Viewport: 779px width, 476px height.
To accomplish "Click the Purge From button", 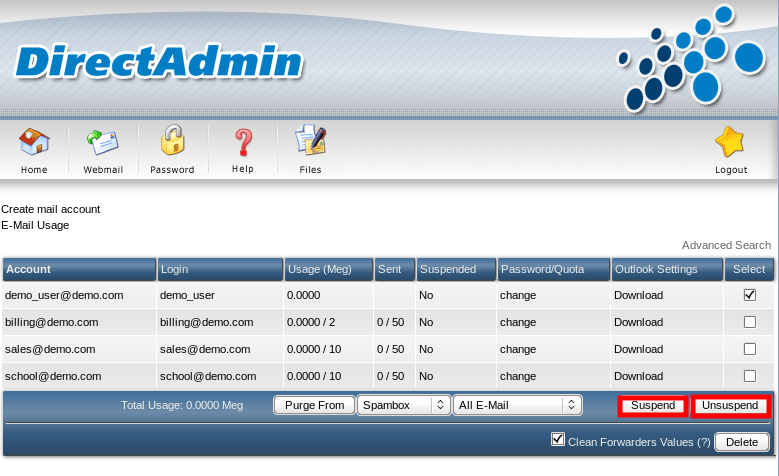I will pos(314,405).
